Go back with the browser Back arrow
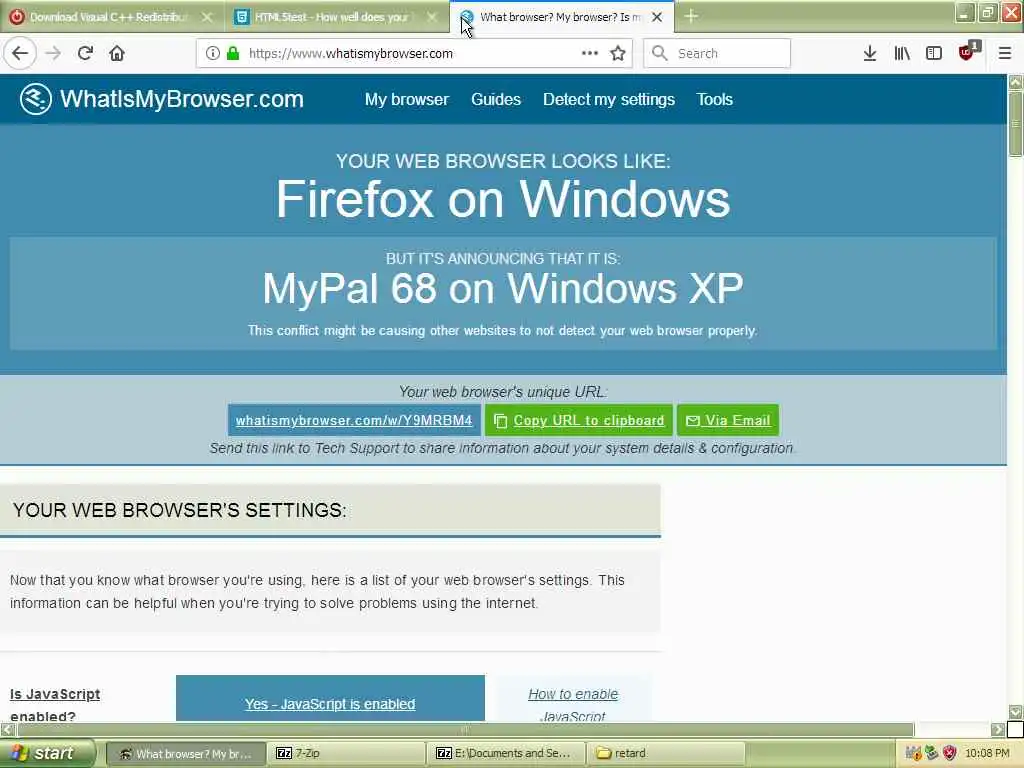 pyautogui.click(x=20, y=54)
